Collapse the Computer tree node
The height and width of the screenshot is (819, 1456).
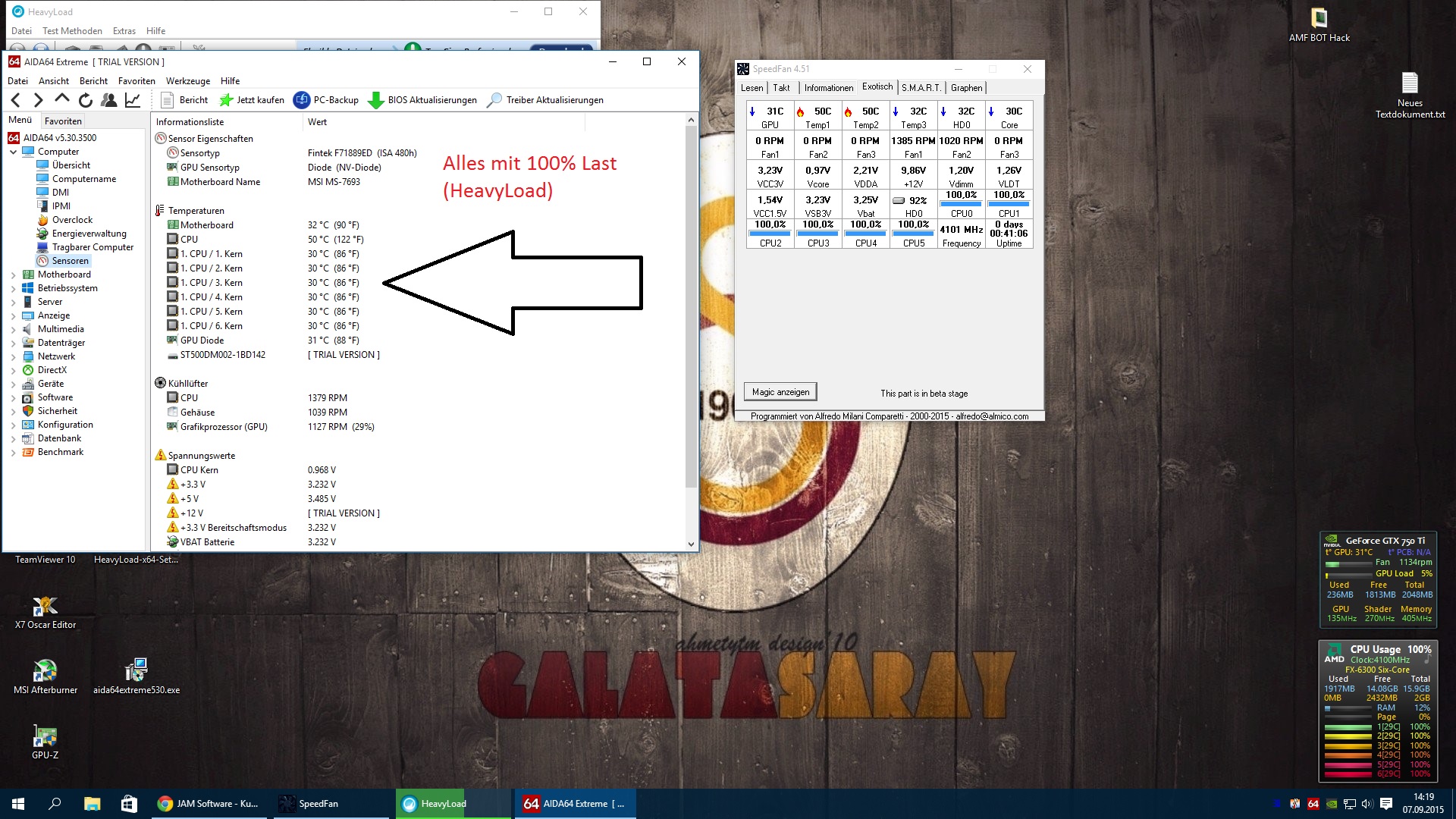13,152
